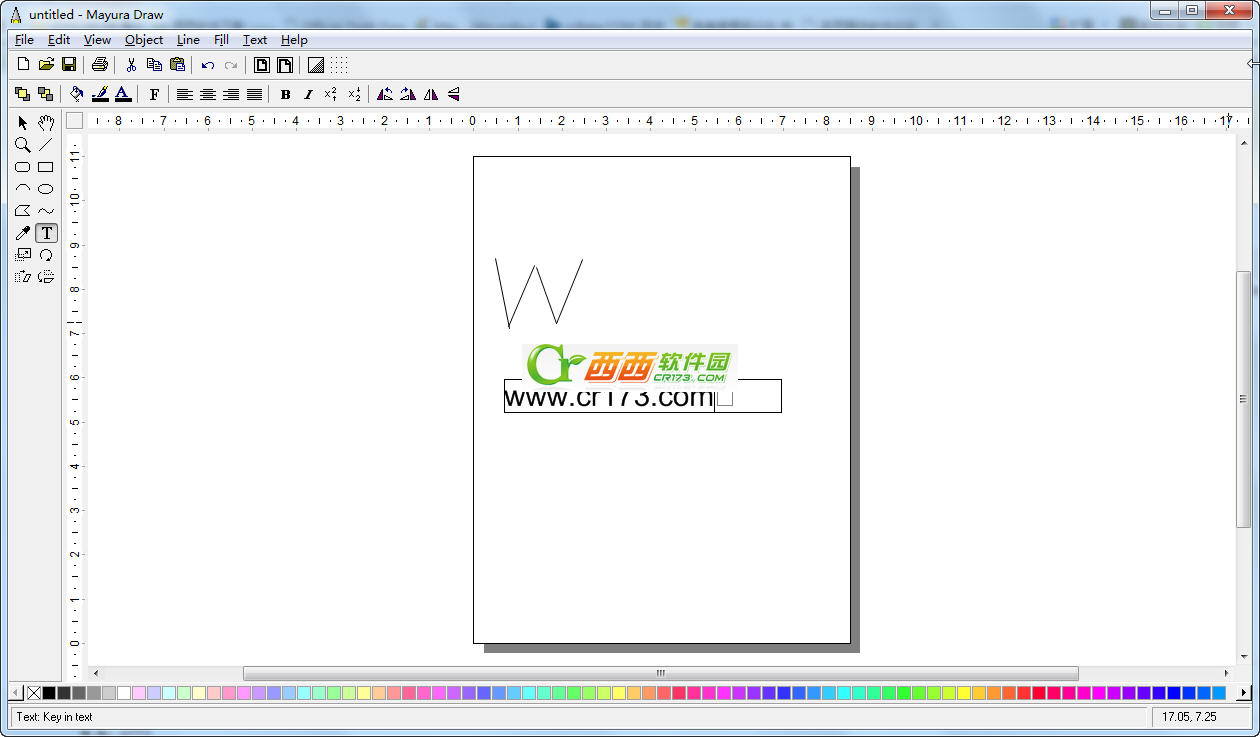Apply subscript formatting

(354, 94)
